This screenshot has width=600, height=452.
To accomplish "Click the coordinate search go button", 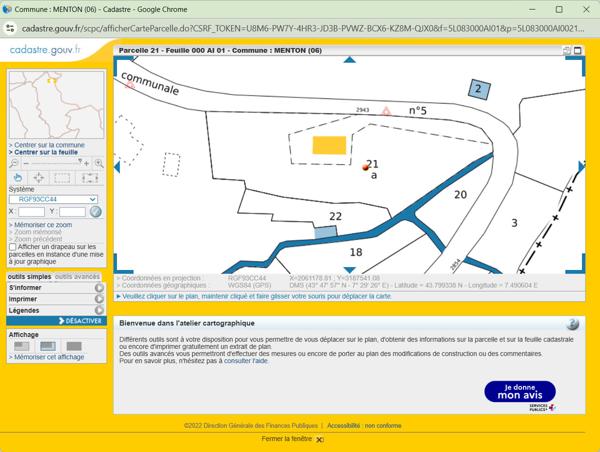I will 96,211.
